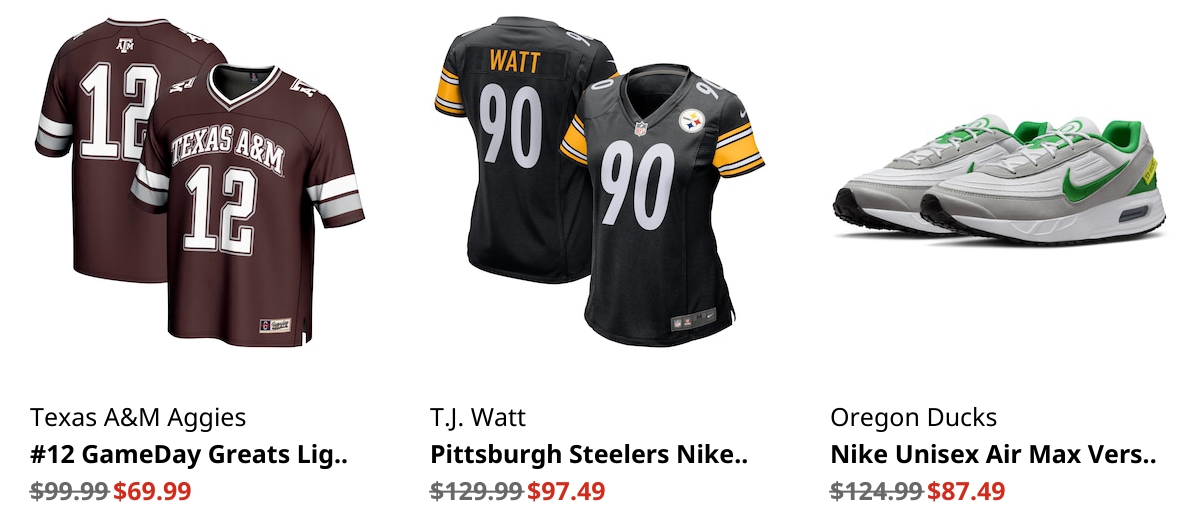Screen dimensions: 1200x530
Task: Open the Nike Unisex Air Max product title
Action: [x=993, y=455]
